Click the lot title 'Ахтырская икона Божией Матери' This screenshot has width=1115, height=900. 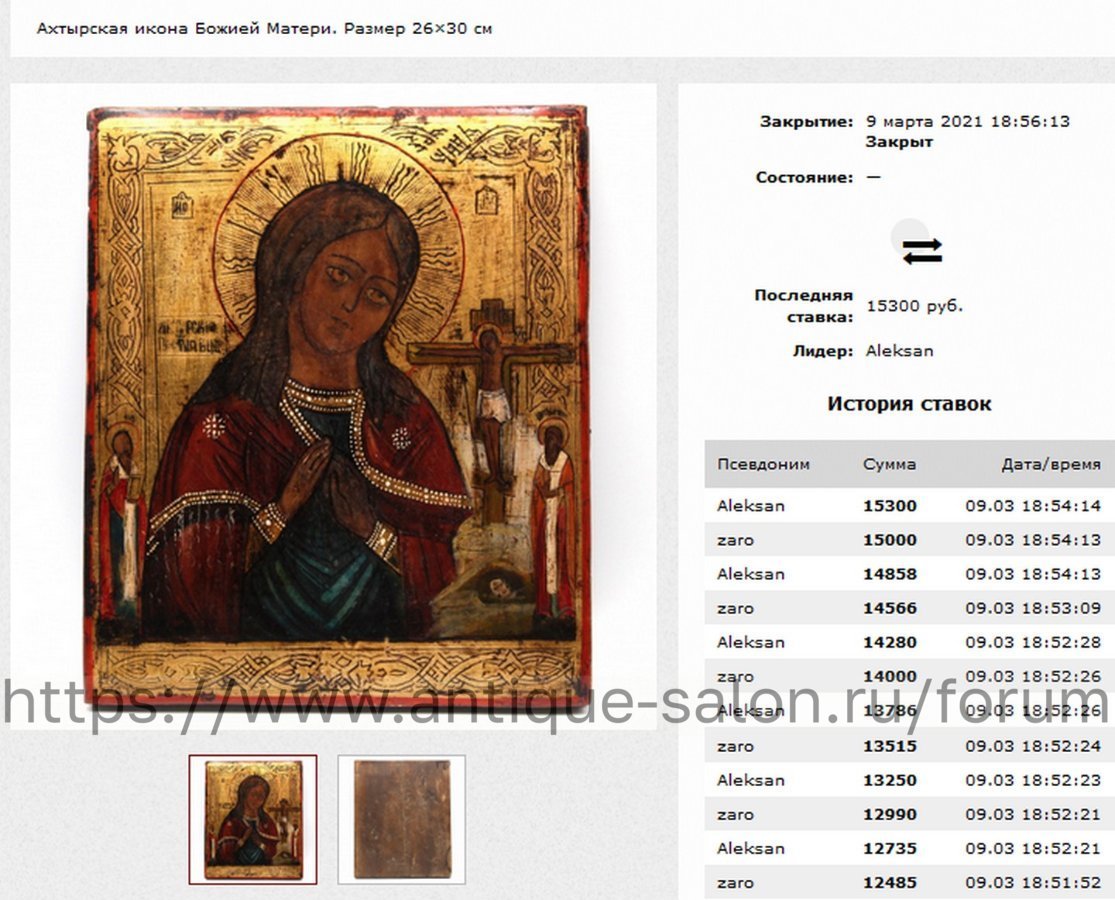[186, 29]
